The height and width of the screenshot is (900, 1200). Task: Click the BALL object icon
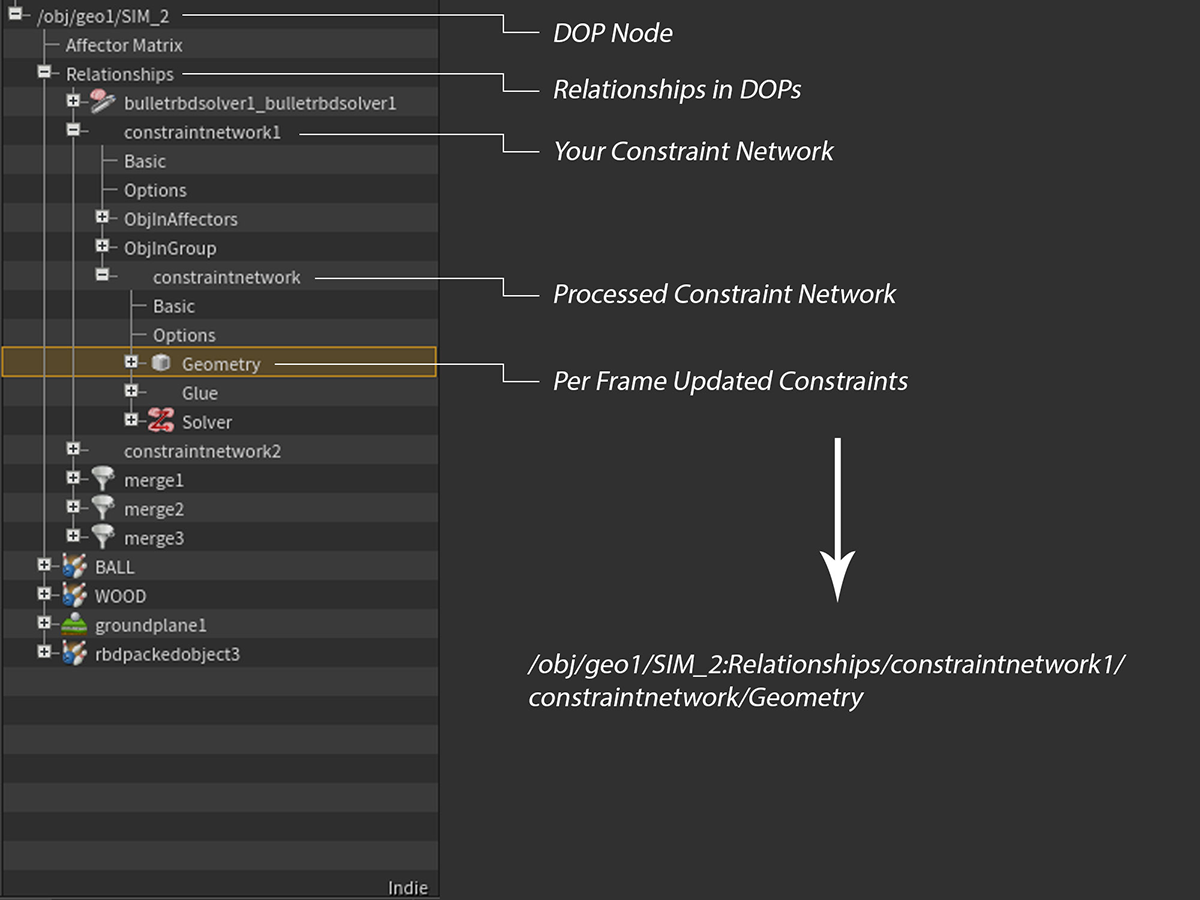74,567
